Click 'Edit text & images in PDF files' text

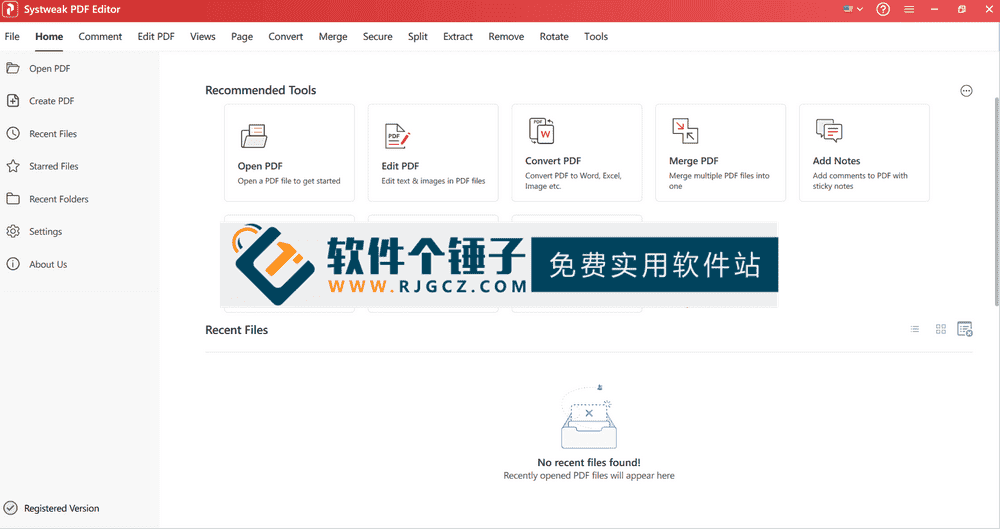pos(434,181)
